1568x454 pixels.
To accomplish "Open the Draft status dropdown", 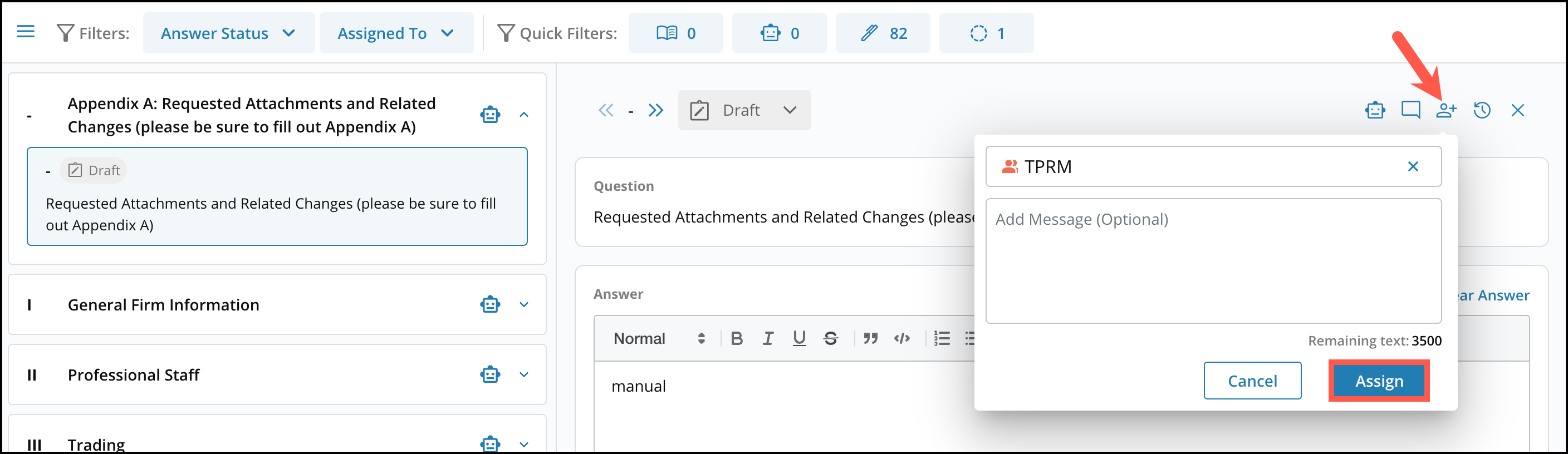I will (x=744, y=110).
